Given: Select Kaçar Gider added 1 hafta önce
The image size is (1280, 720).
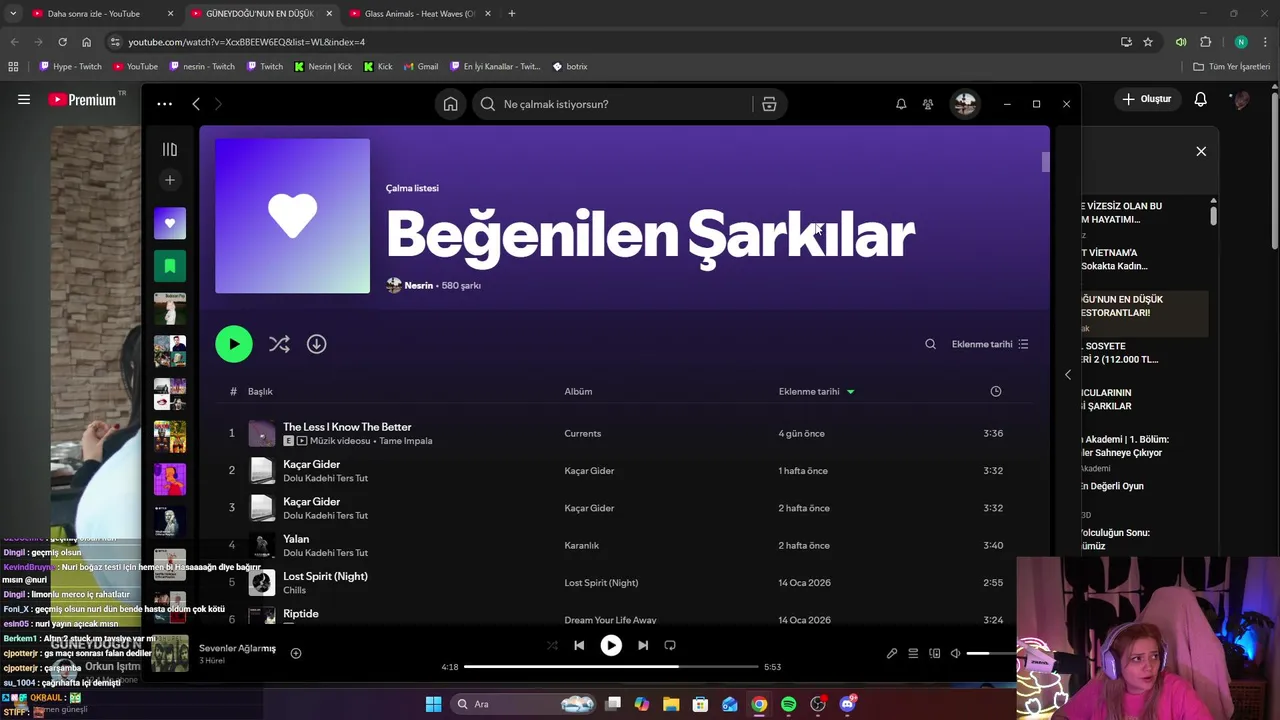Looking at the screenshot, I should coord(623,471).
